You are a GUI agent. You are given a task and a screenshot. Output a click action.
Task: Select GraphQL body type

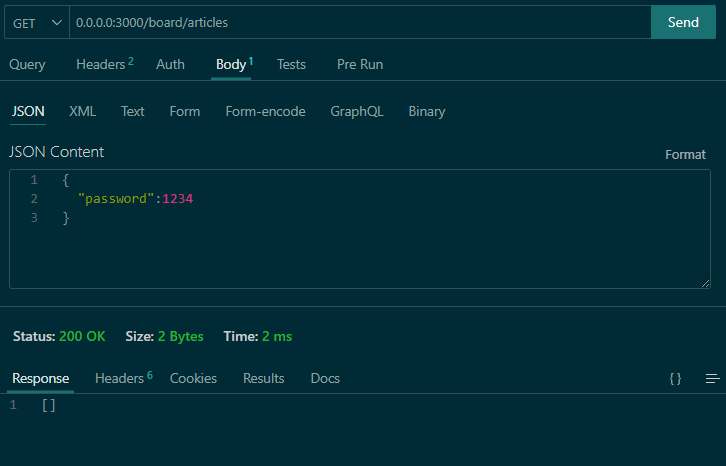357,112
